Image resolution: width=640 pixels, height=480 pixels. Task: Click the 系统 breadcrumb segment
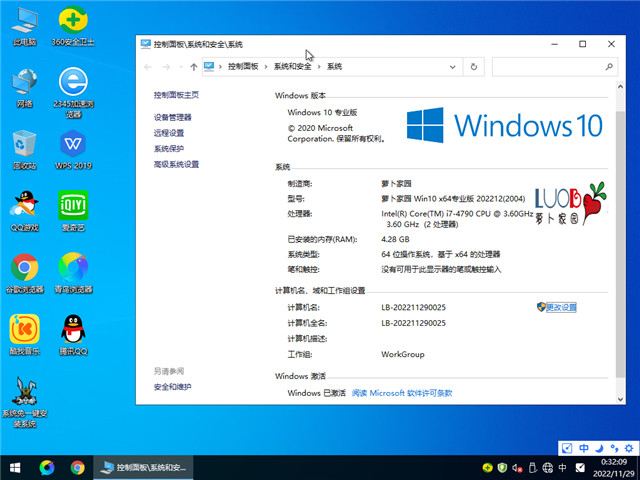[x=334, y=67]
